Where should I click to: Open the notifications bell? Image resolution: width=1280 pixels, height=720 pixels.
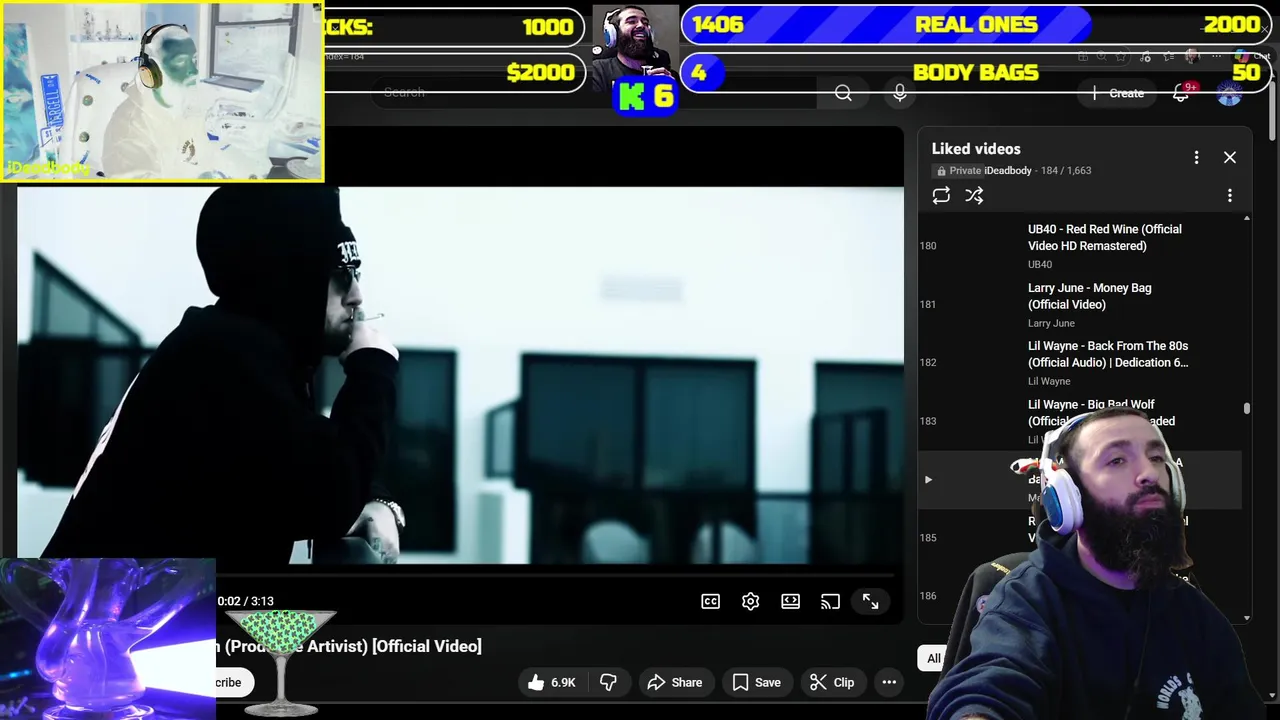(x=1181, y=93)
